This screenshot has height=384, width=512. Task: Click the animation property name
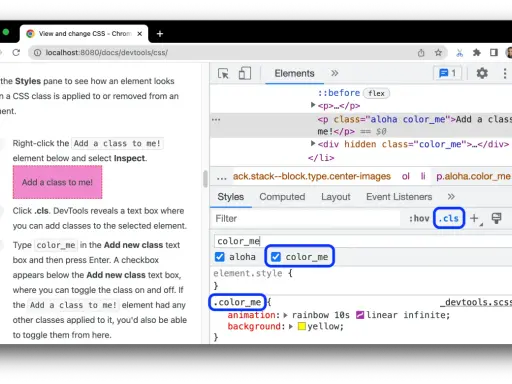(x=251, y=315)
